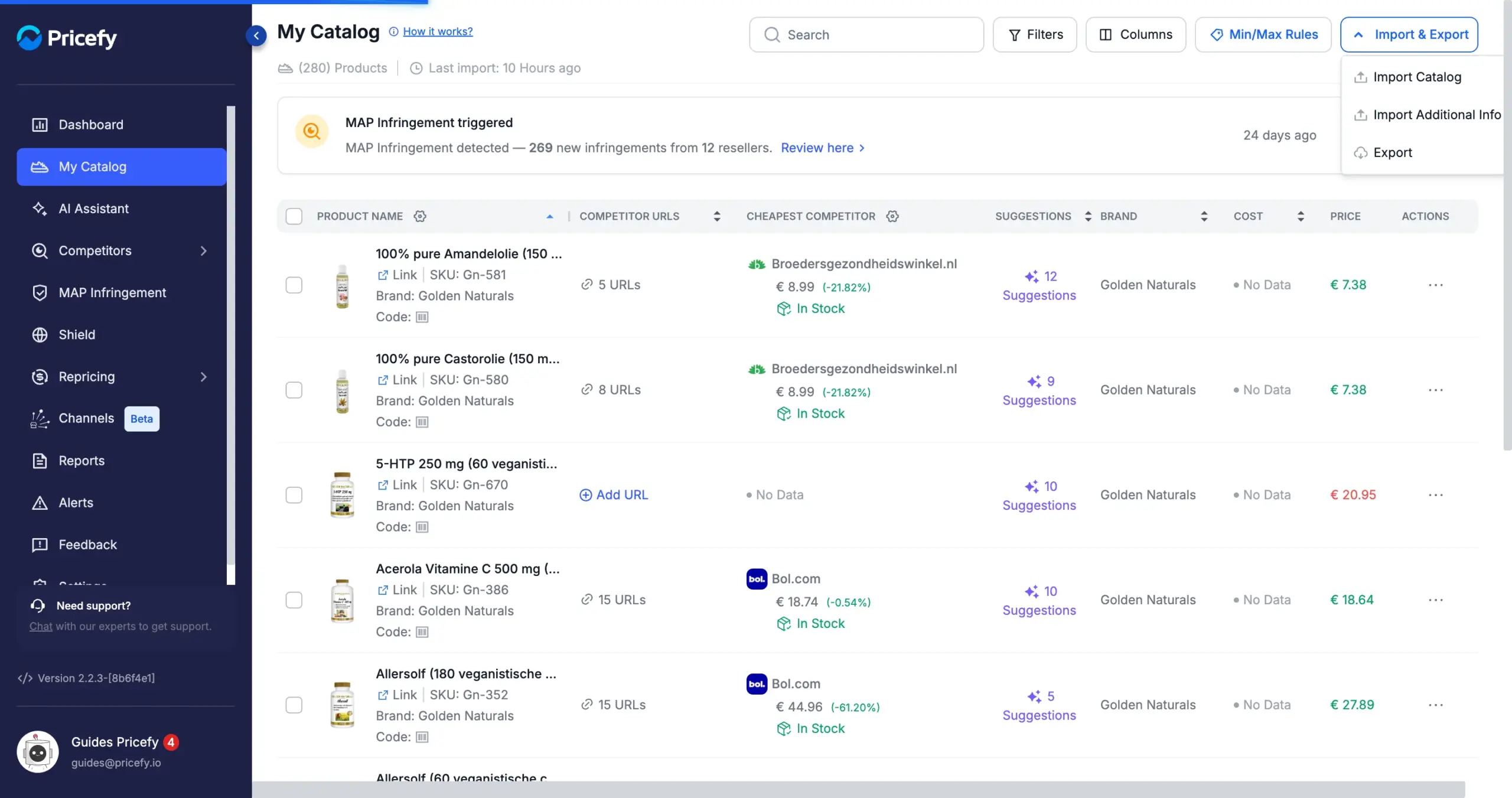The height and width of the screenshot is (798, 1512).
Task: Open the Product Name column settings gear
Action: click(420, 216)
